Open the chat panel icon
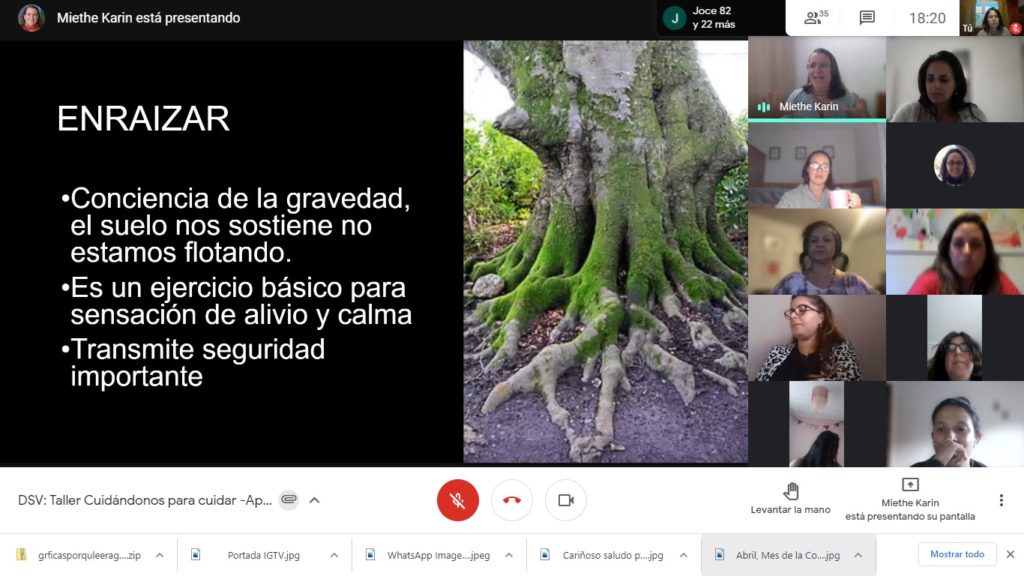1024x576 pixels. click(867, 18)
